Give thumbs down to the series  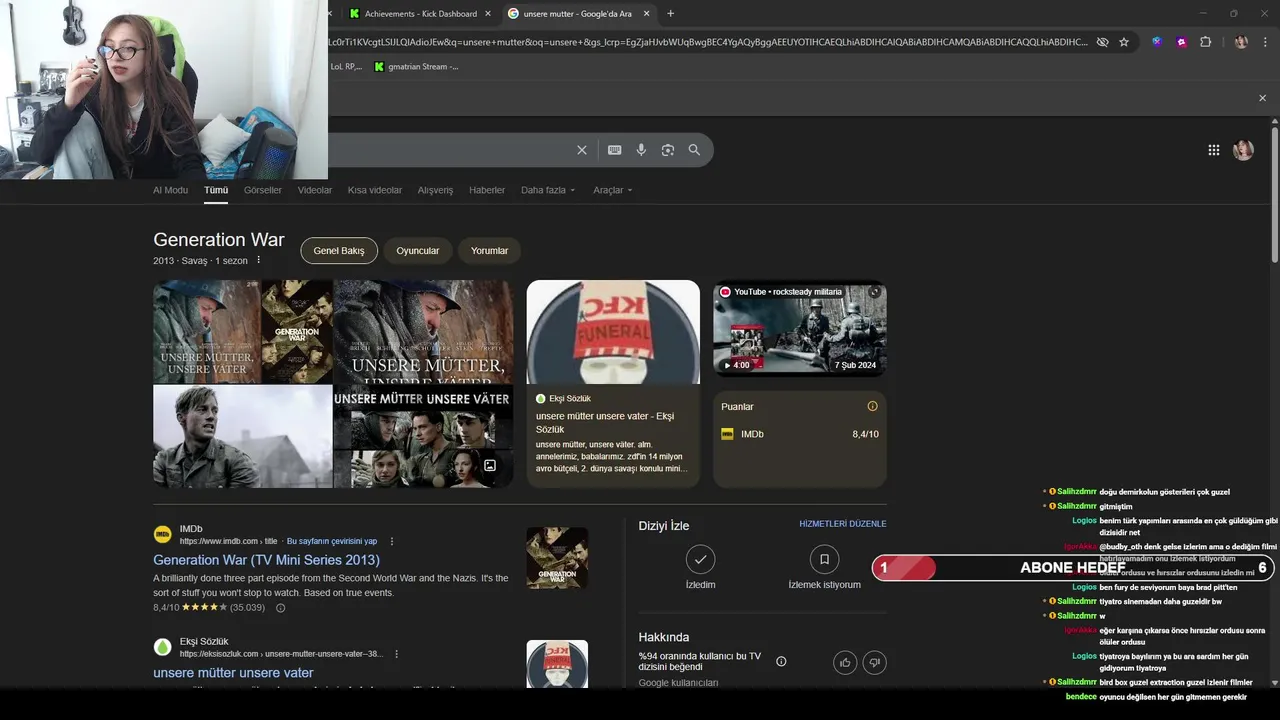874,662
